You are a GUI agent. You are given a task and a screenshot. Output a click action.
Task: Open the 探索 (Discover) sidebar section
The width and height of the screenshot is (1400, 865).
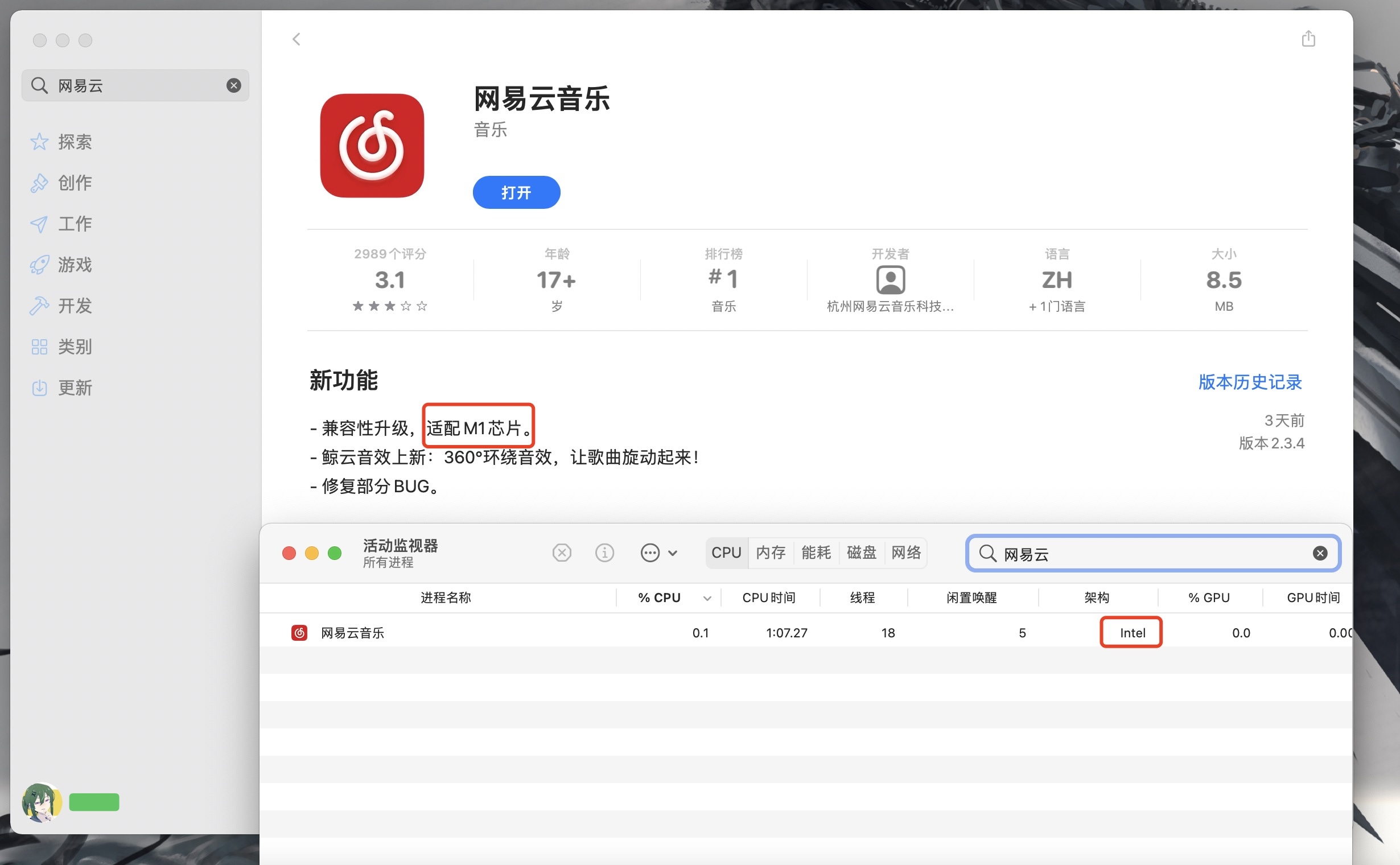point(75,141)
